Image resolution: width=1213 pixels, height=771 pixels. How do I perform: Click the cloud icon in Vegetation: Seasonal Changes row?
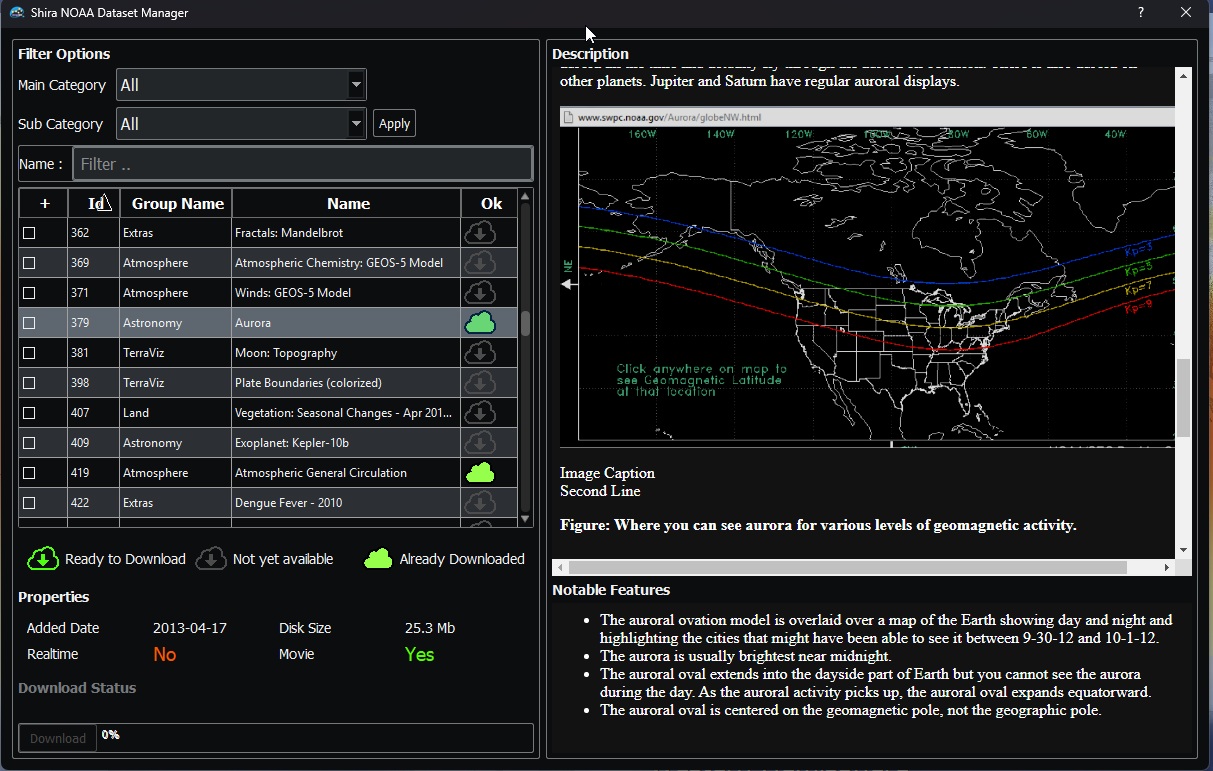481,413
